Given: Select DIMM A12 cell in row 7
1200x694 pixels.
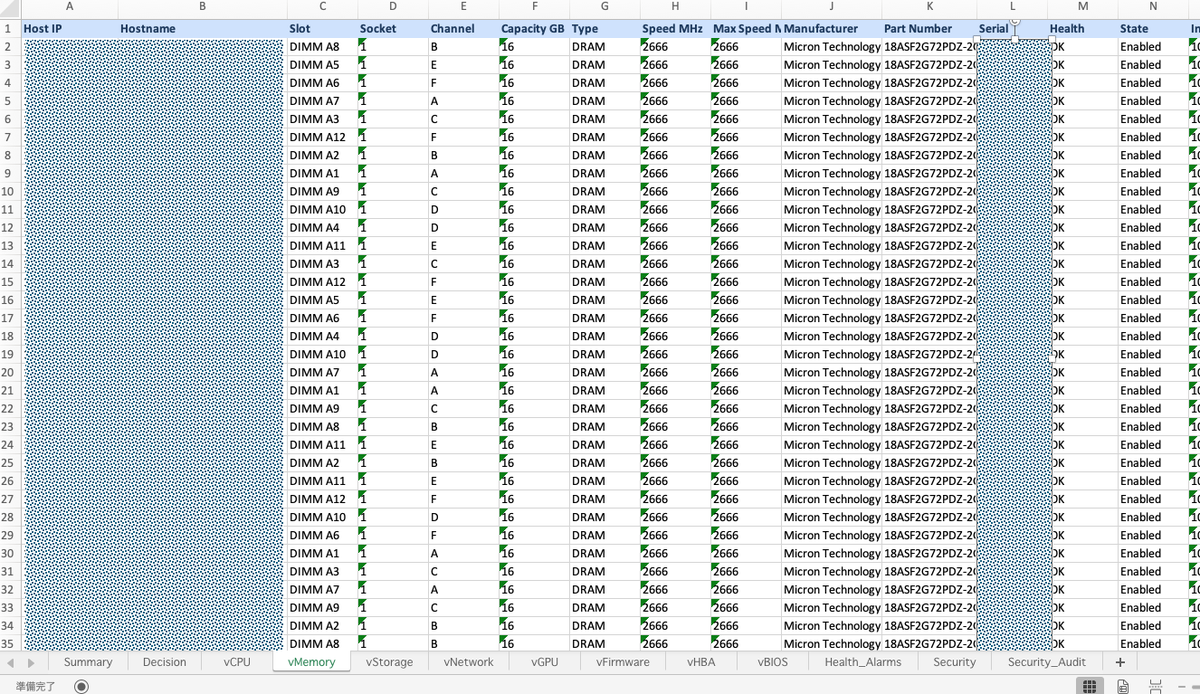Looking at the screenshot, I should tap(322, 137).
